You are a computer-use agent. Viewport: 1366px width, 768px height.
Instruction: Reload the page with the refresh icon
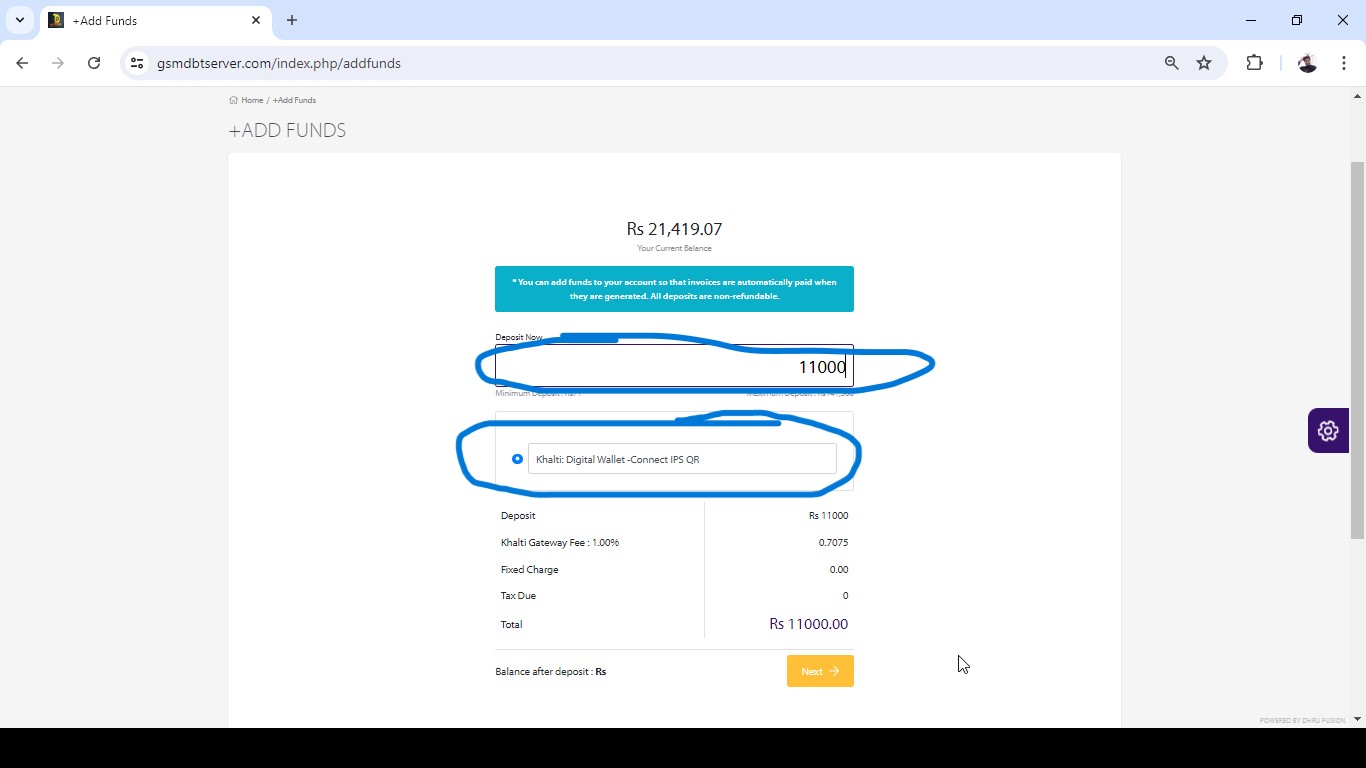[94, 63]
